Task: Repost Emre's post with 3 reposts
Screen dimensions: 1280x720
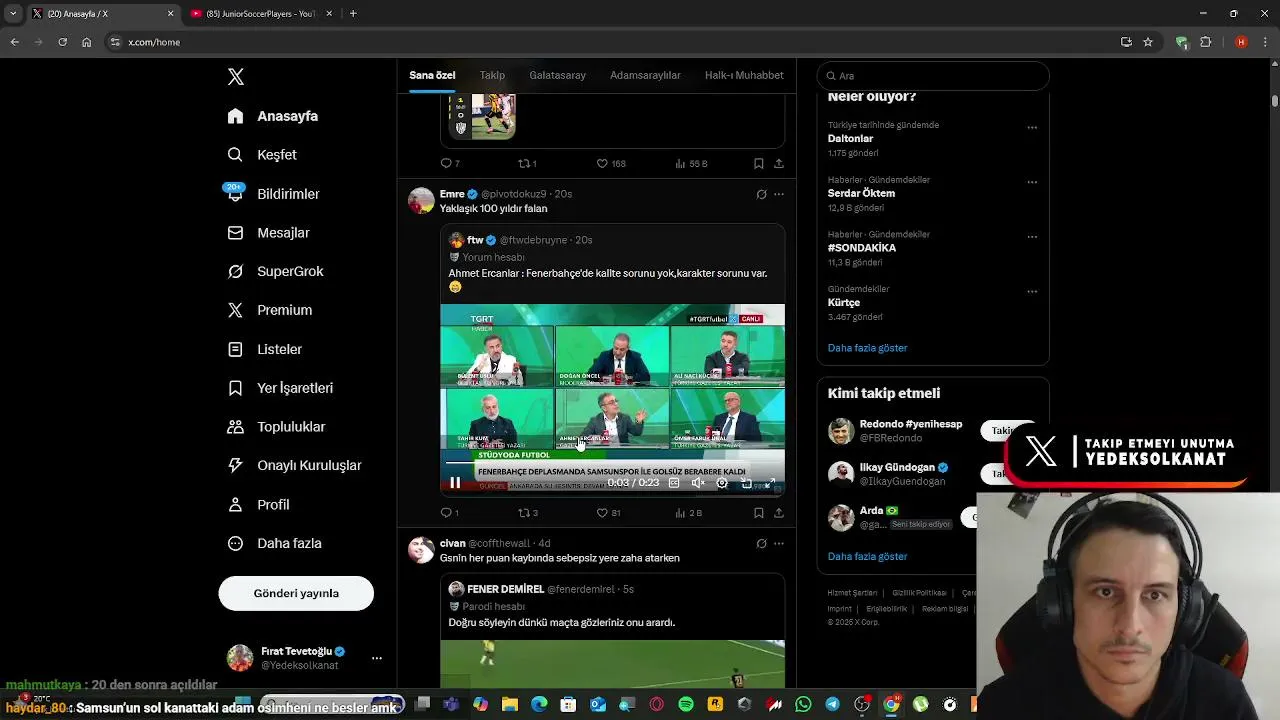Action: click(527, 513)
